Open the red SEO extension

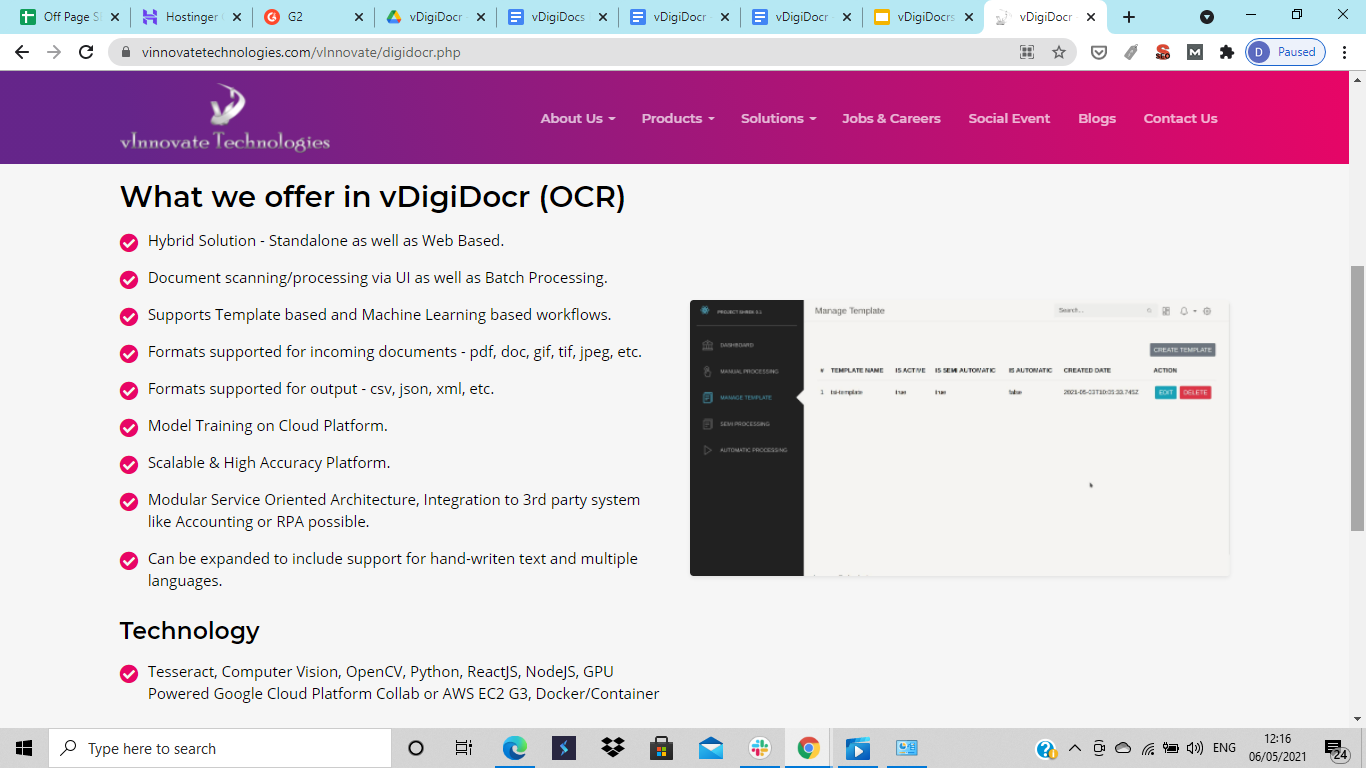[x=1163, y=52]
